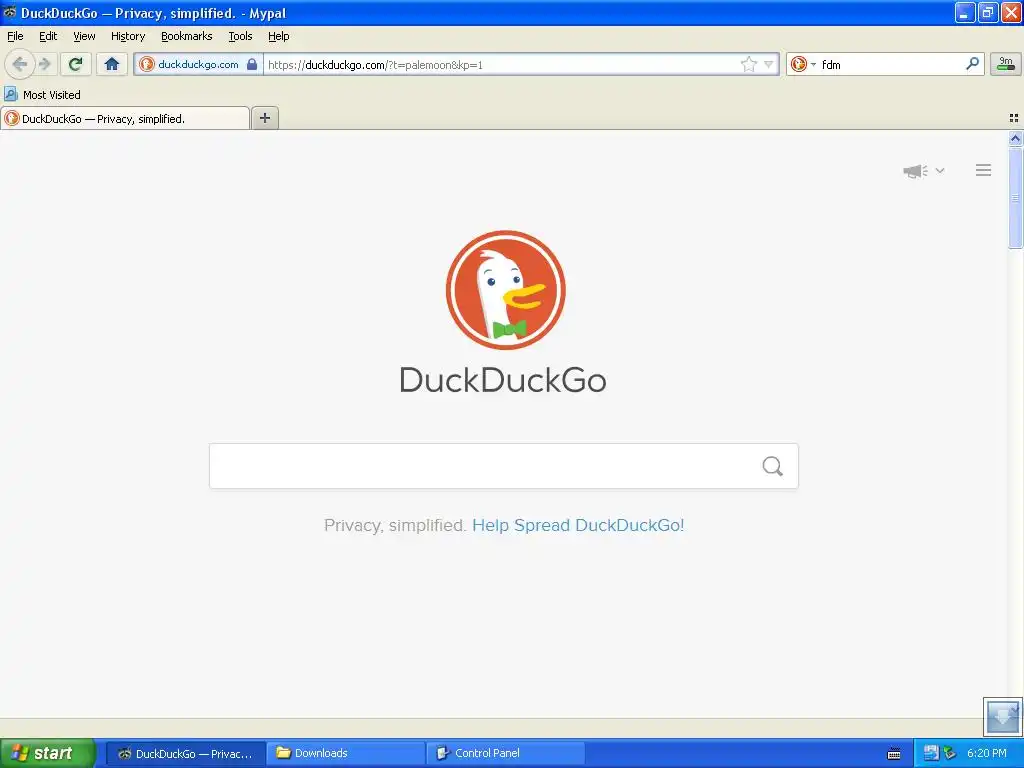Viewport: 1024px width, 768px height.
Task: Minimize the Mypal browser window
Action: (x=965, y=12)
